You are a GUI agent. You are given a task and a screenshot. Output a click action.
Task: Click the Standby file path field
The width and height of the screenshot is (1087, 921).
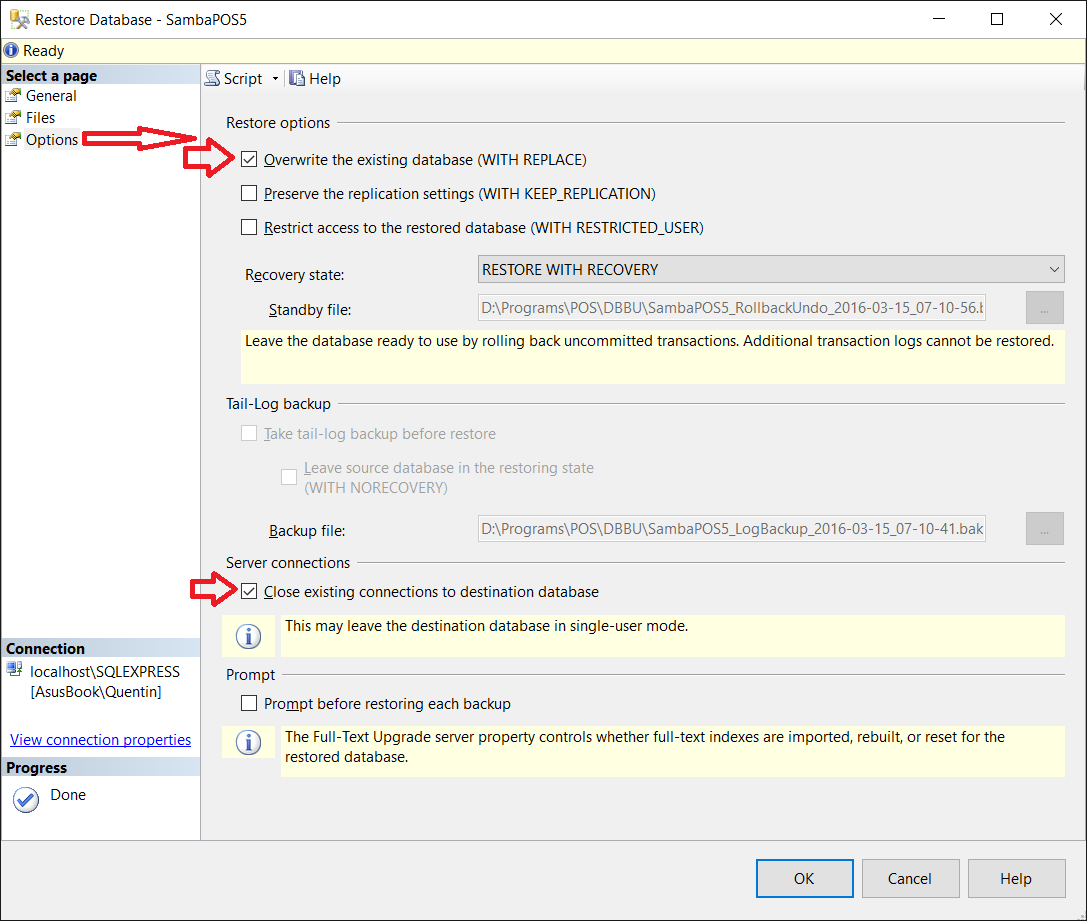[x=731, y=308]
